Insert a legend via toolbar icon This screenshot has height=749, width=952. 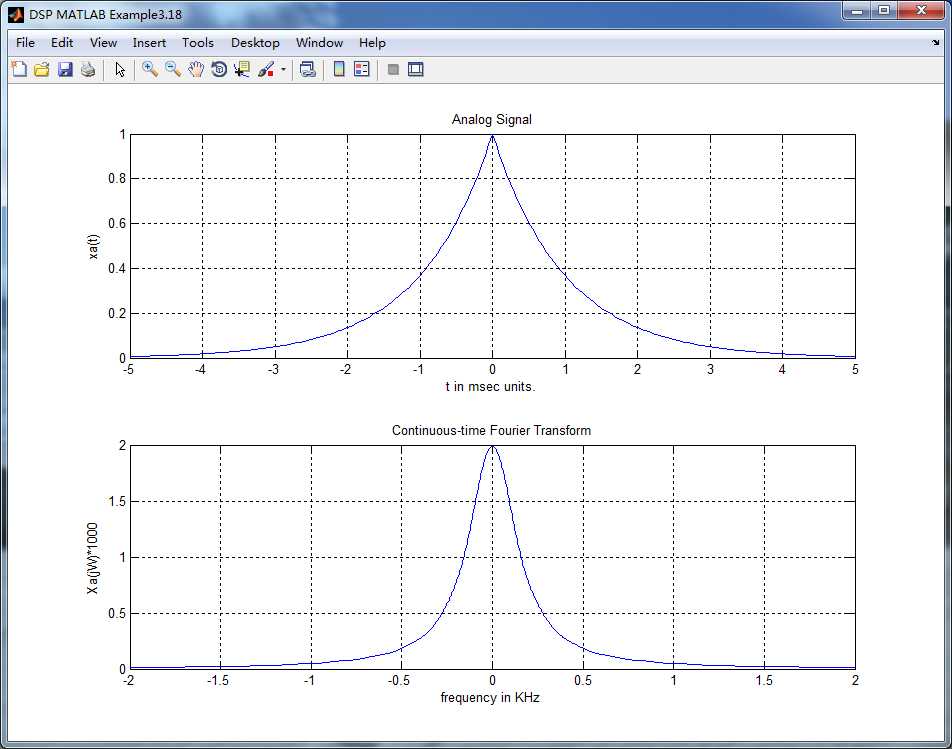pos(362,69)
